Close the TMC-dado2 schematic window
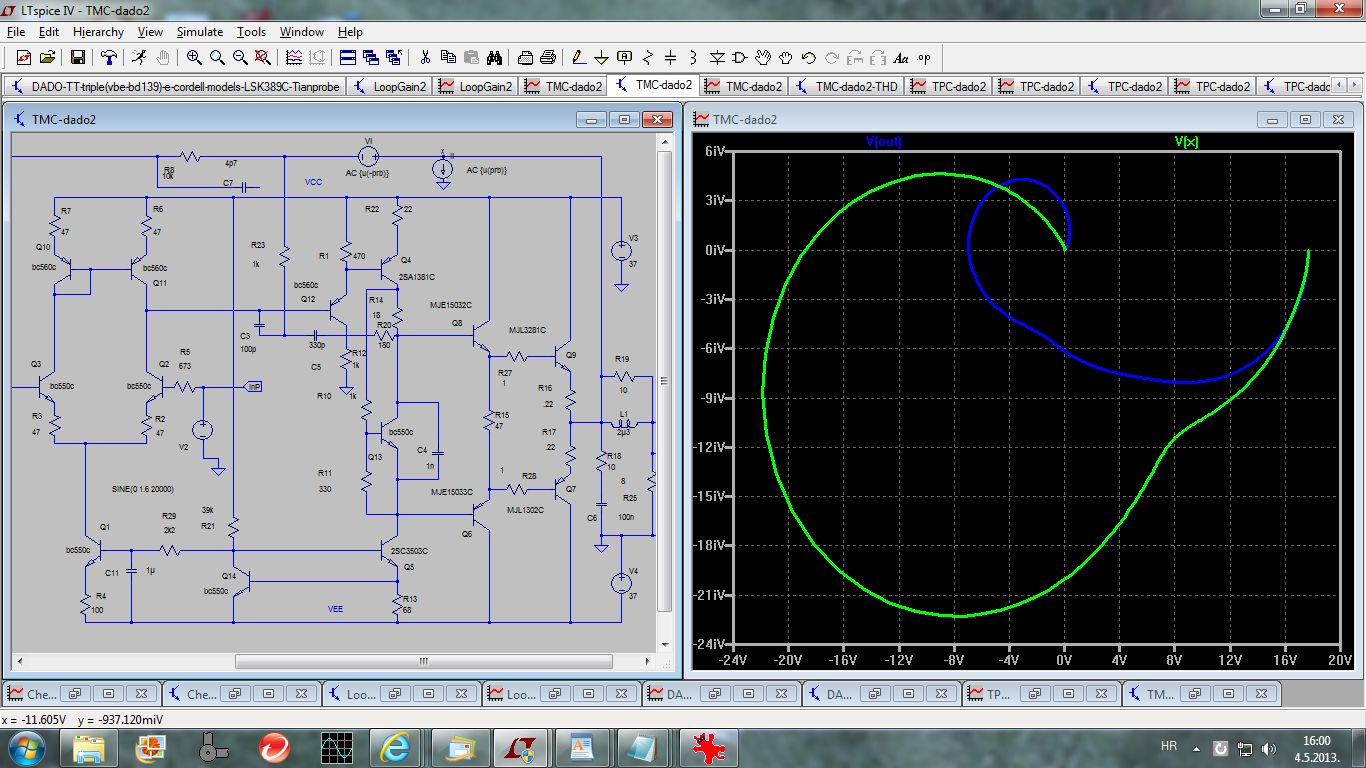1366x768 pixels. tap(657, 119)
